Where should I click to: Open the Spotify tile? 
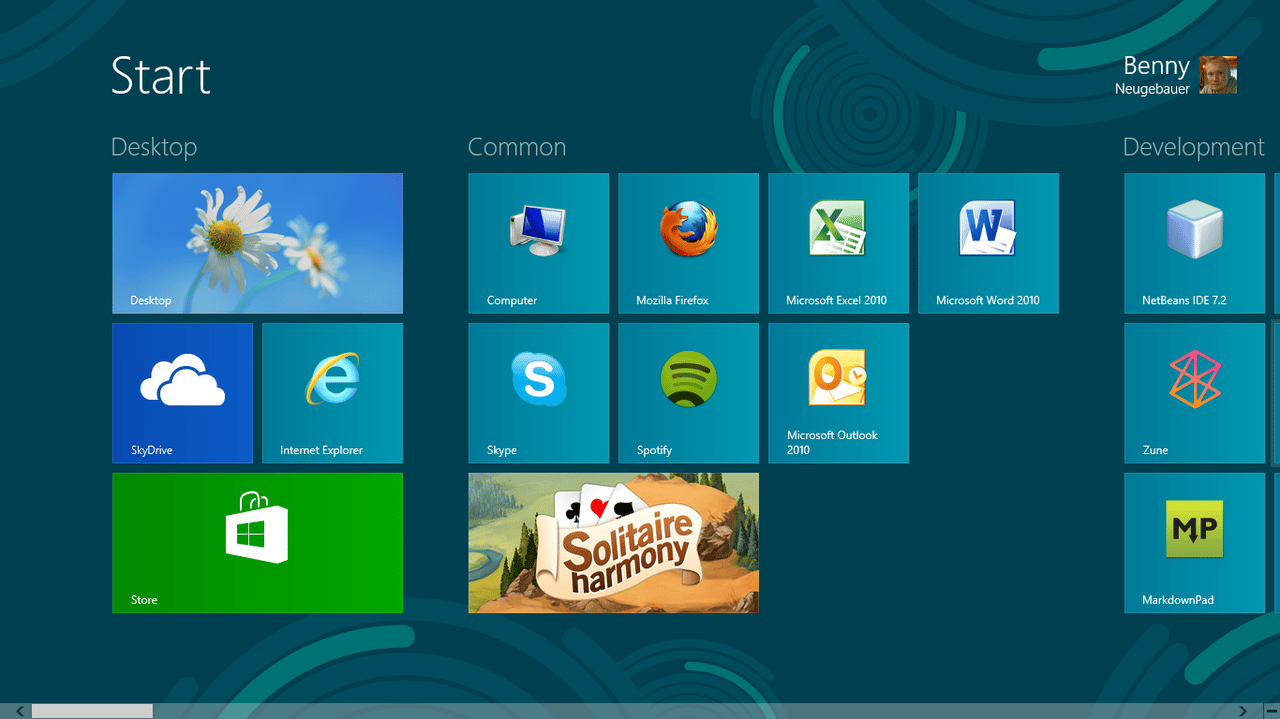coord(688,393)
